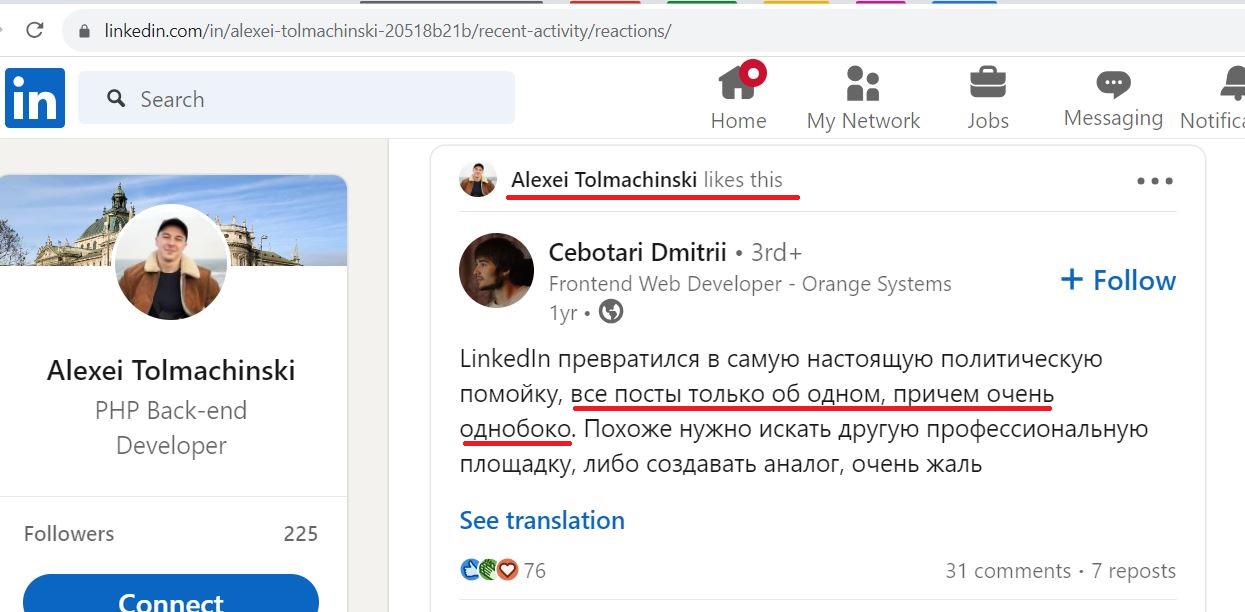
Task: Click the post text beginning 'LinkedIn превратился'
Action: 806,411
